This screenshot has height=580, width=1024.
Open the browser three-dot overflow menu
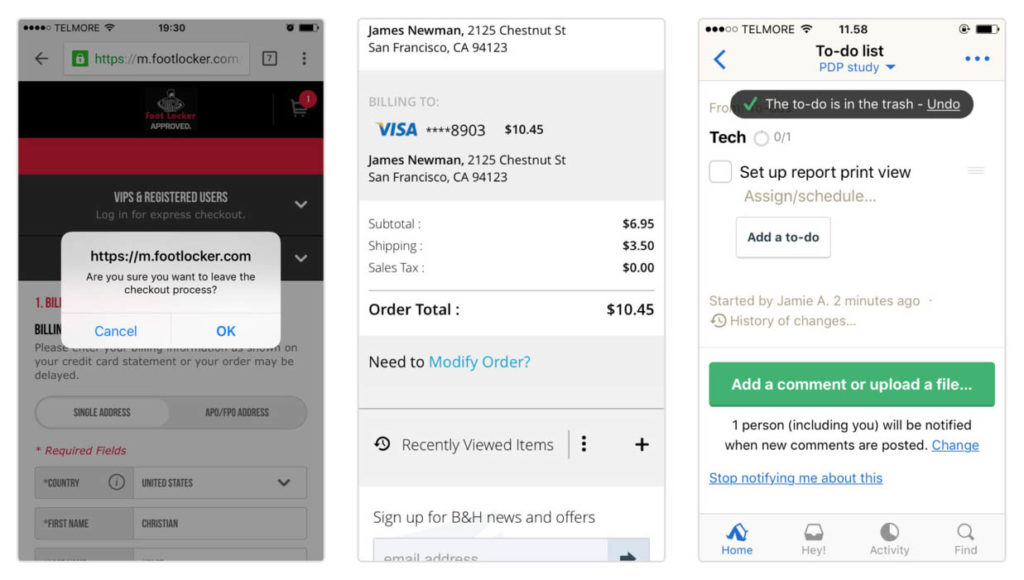[304, 59]
